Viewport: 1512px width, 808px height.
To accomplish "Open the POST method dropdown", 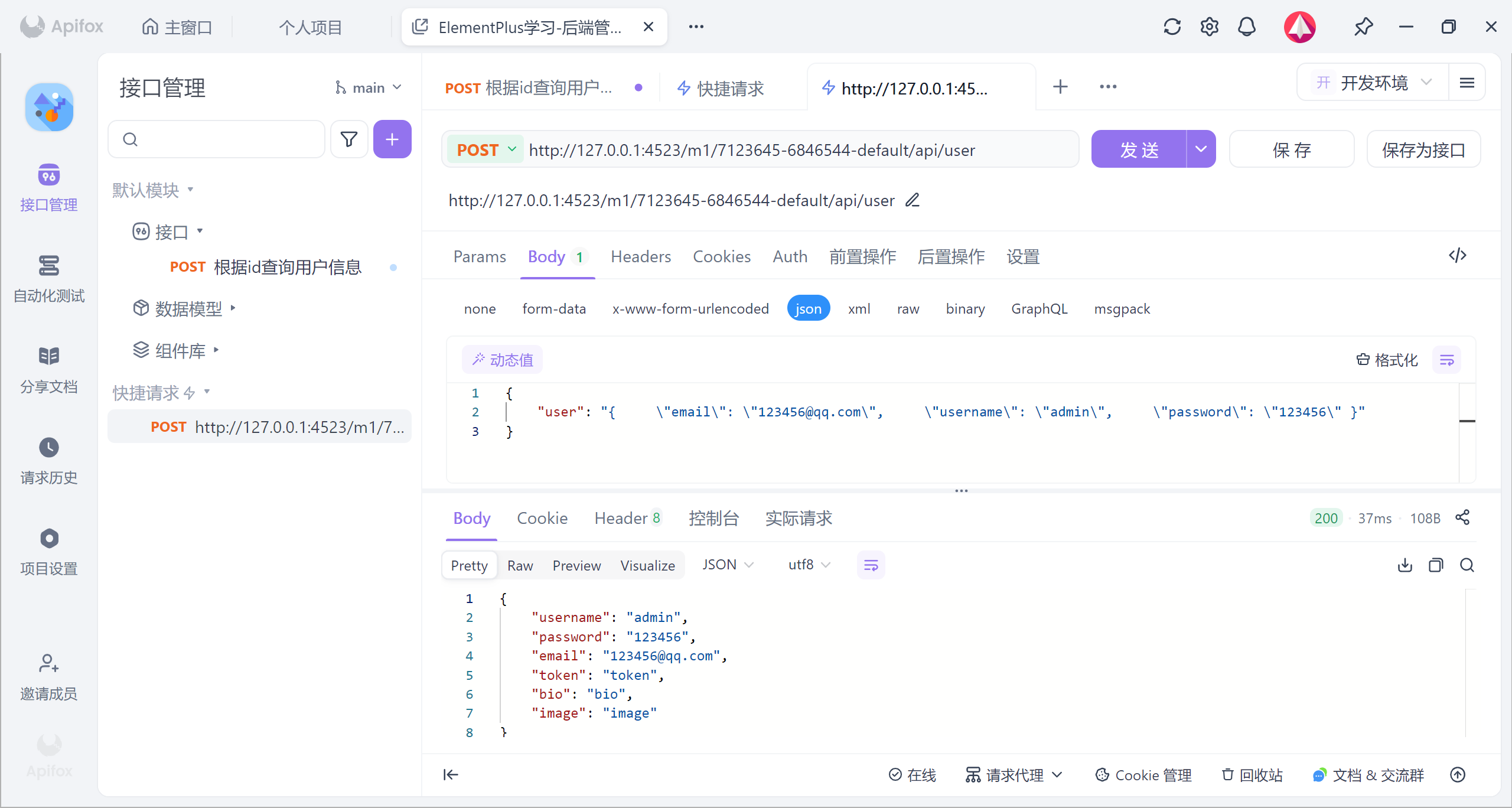I will point(486,149).
